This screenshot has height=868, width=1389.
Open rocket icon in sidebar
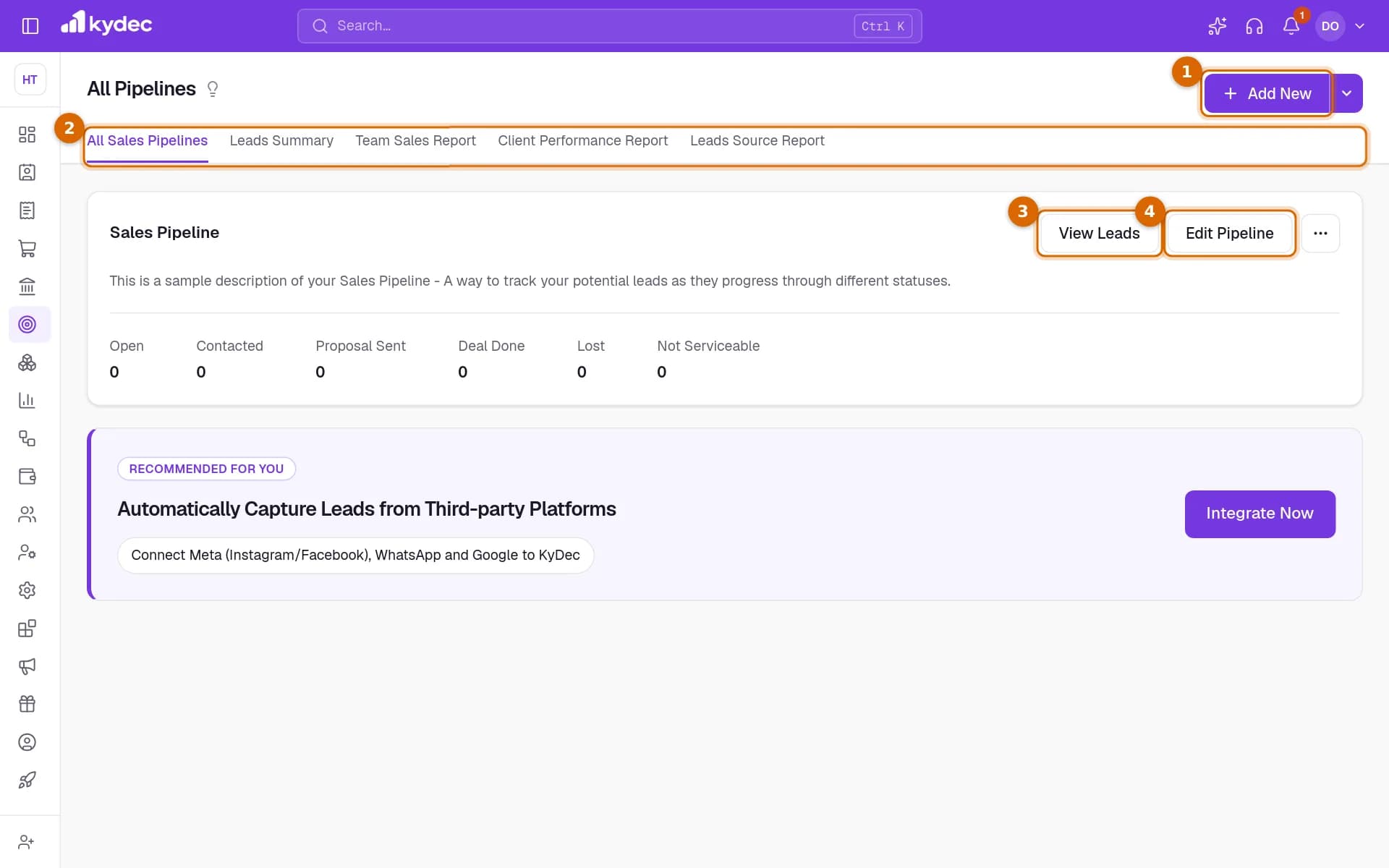(x=27, y=780)
